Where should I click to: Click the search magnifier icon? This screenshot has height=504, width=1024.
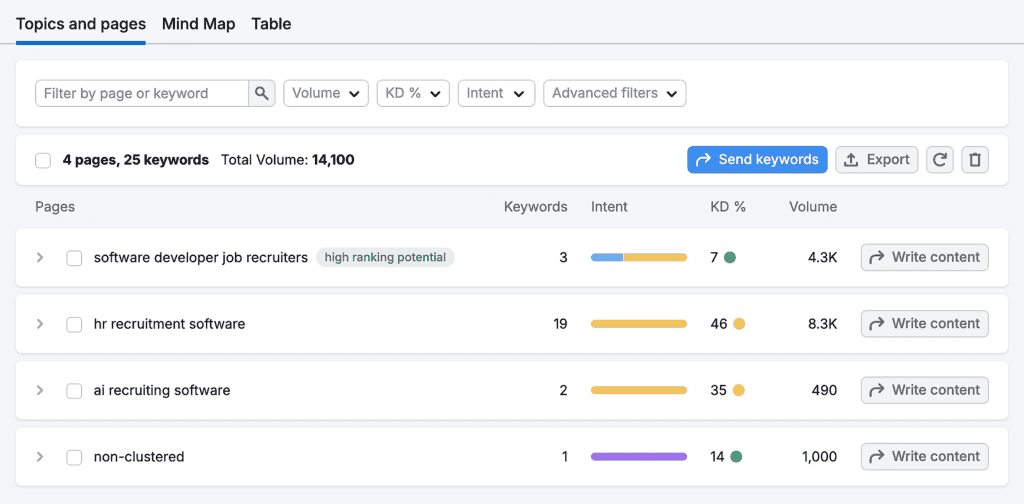262,93
